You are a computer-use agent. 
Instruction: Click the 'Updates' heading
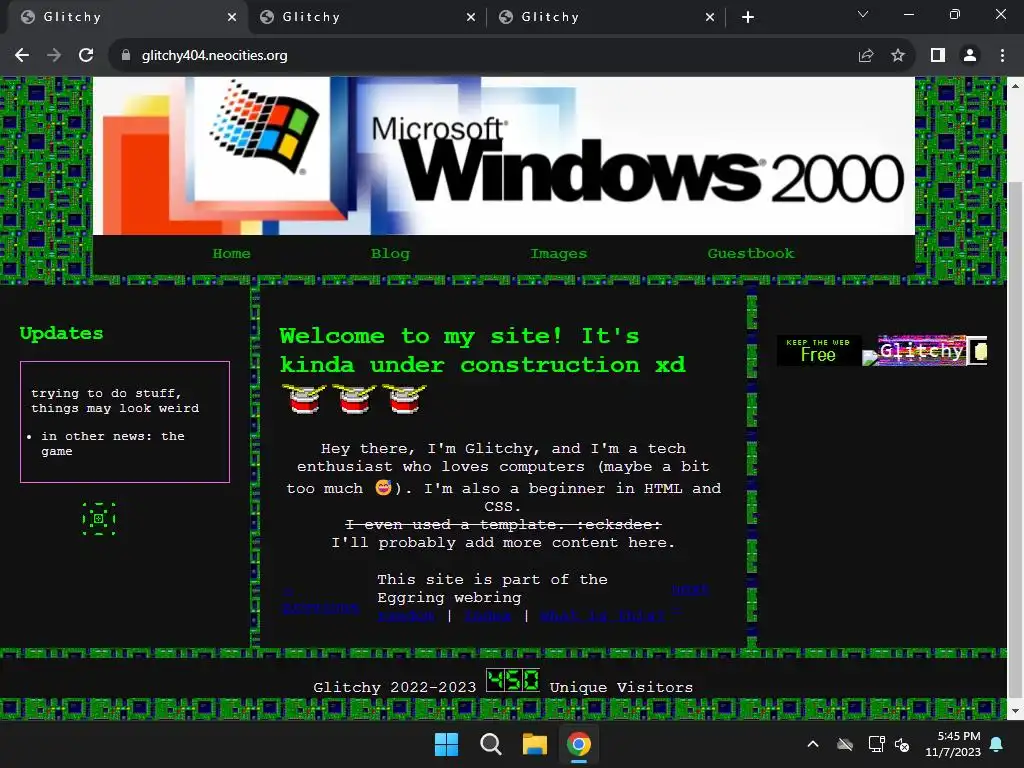(x=61, y=333)
